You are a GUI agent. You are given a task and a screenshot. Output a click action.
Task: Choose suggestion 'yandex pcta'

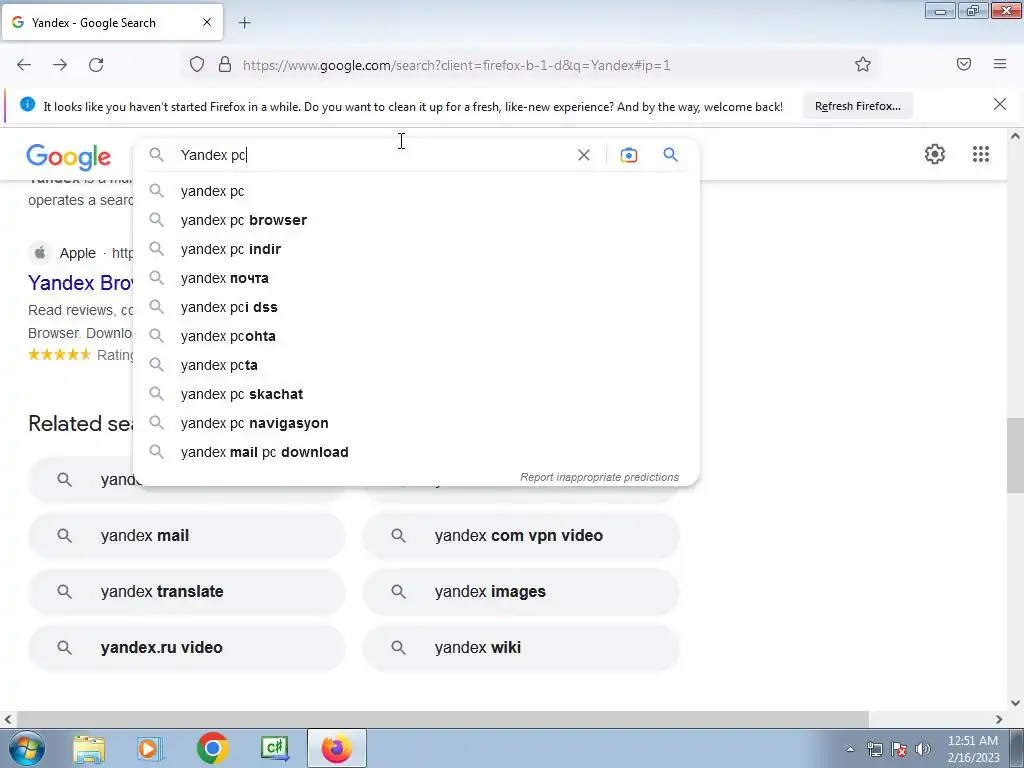(416, 365)
